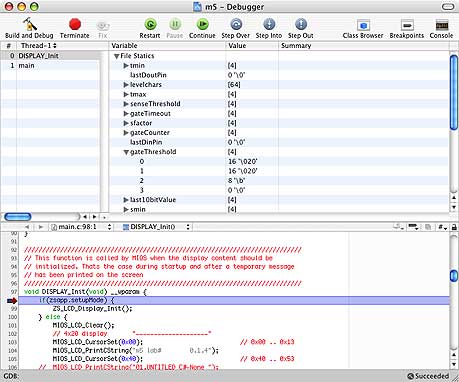This screenshot has width=459, height=382.
Task: Click the Value column header
Action: coord(252,46)
